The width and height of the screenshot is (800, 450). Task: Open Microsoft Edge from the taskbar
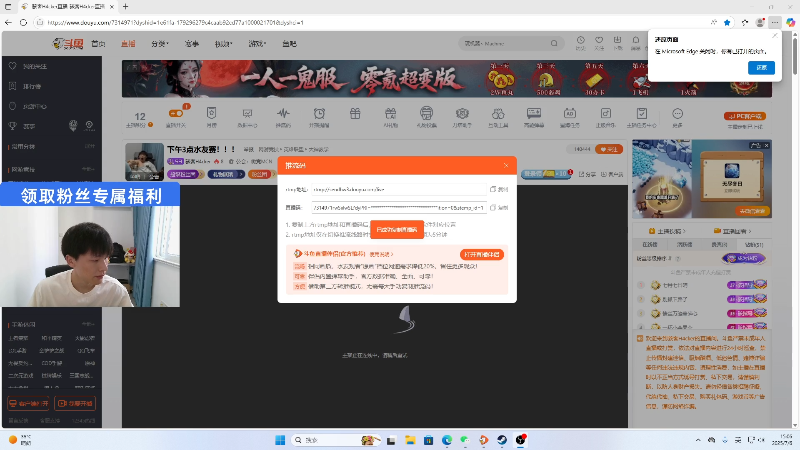click(x=447, y=440)
